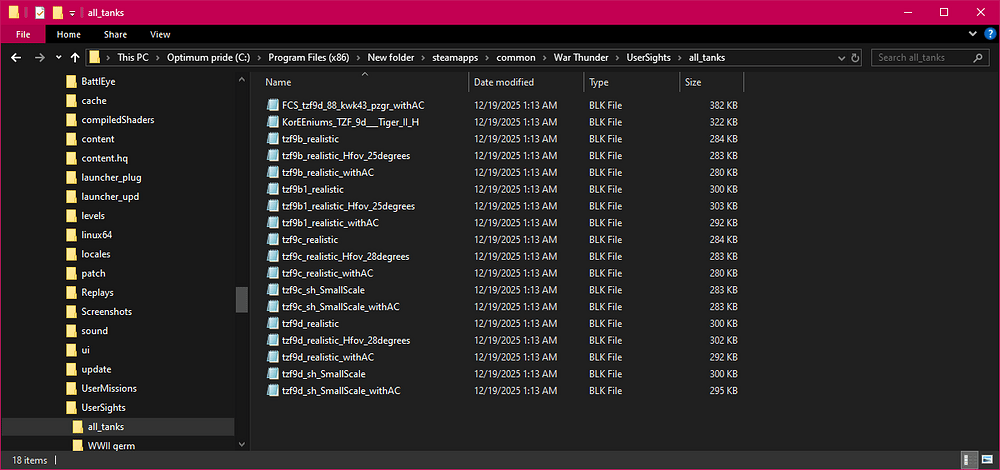Open the View ribbon tab
This screenshot has height=470, width=1000.
point(159,34)
